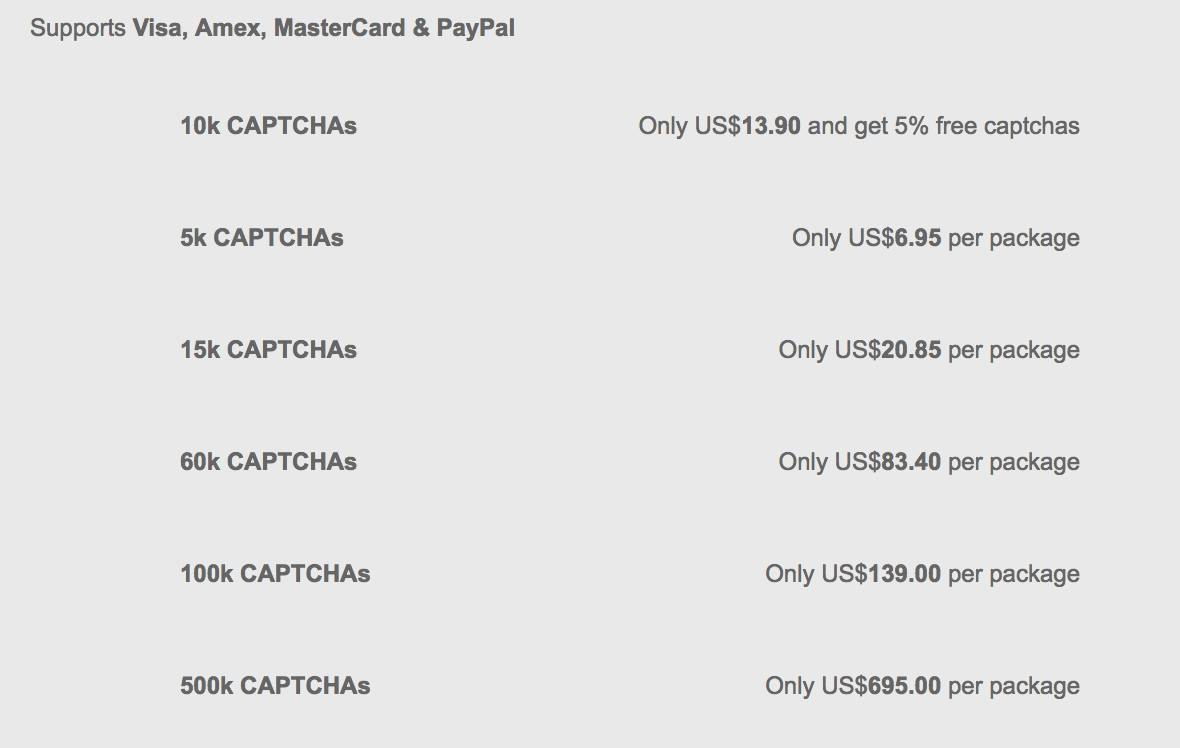Click the Only US$20.85 per package price

[928, 350]
